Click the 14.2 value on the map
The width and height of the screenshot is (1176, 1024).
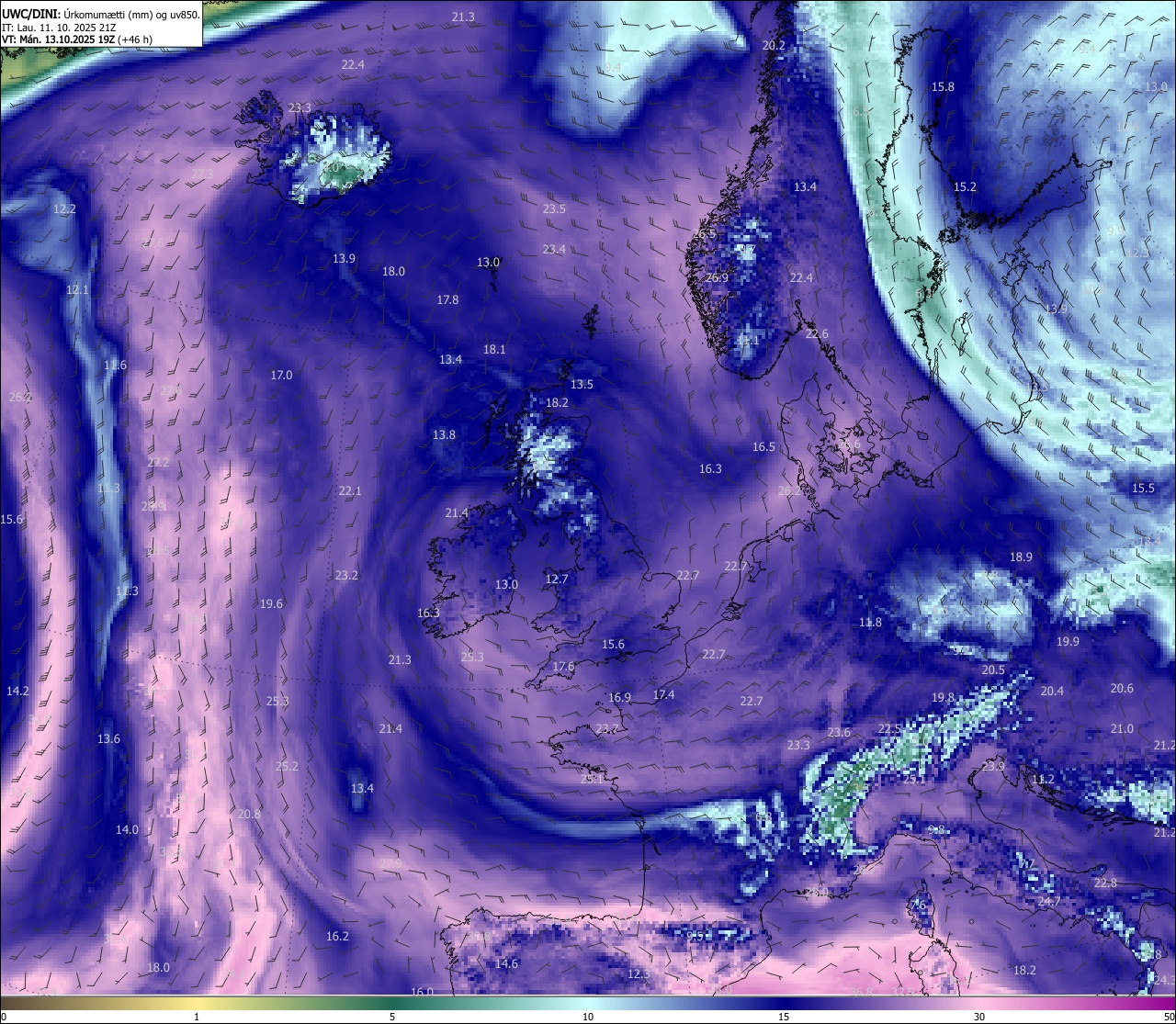click(17, 692)
